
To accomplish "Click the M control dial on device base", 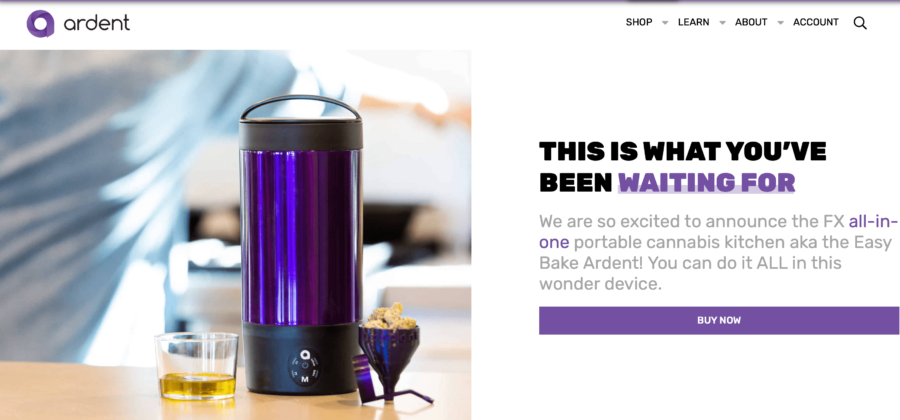I will pyautogui.click(x=305, y=368).
